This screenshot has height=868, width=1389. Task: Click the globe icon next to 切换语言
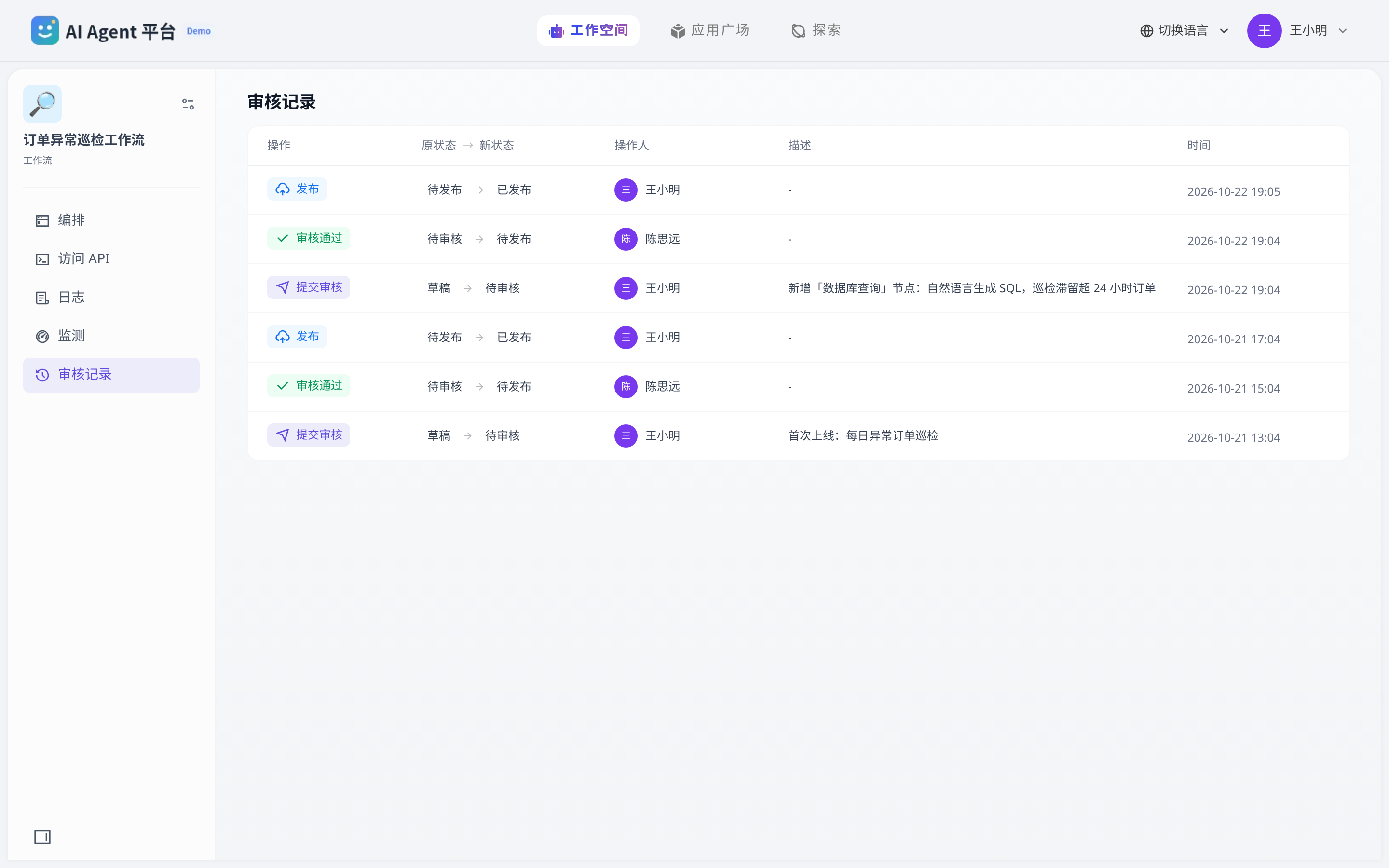1146,31
